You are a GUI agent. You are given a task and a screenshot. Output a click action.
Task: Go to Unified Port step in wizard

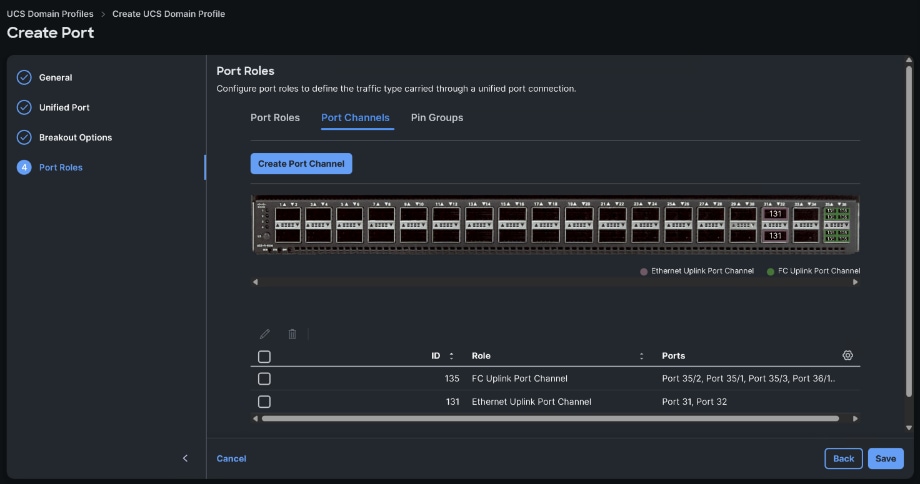click(64, 107)
